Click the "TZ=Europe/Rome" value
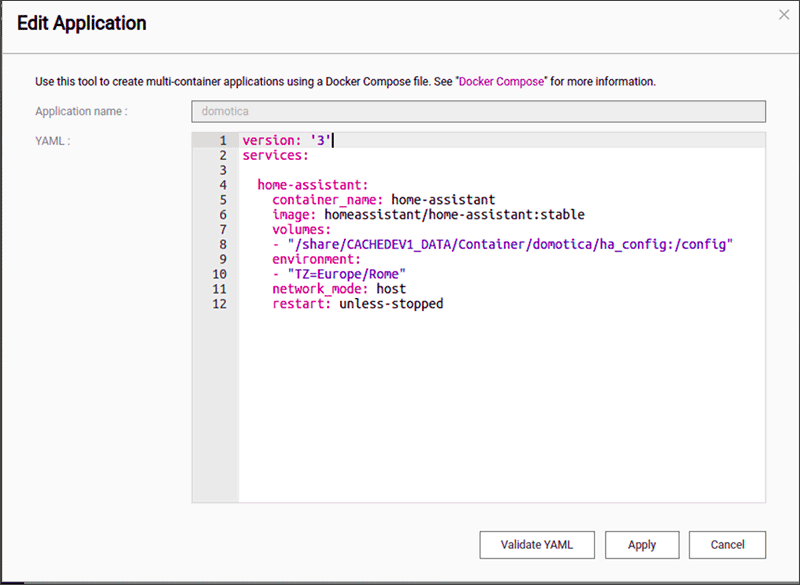800x585 pixels. [x=346, y=274]
